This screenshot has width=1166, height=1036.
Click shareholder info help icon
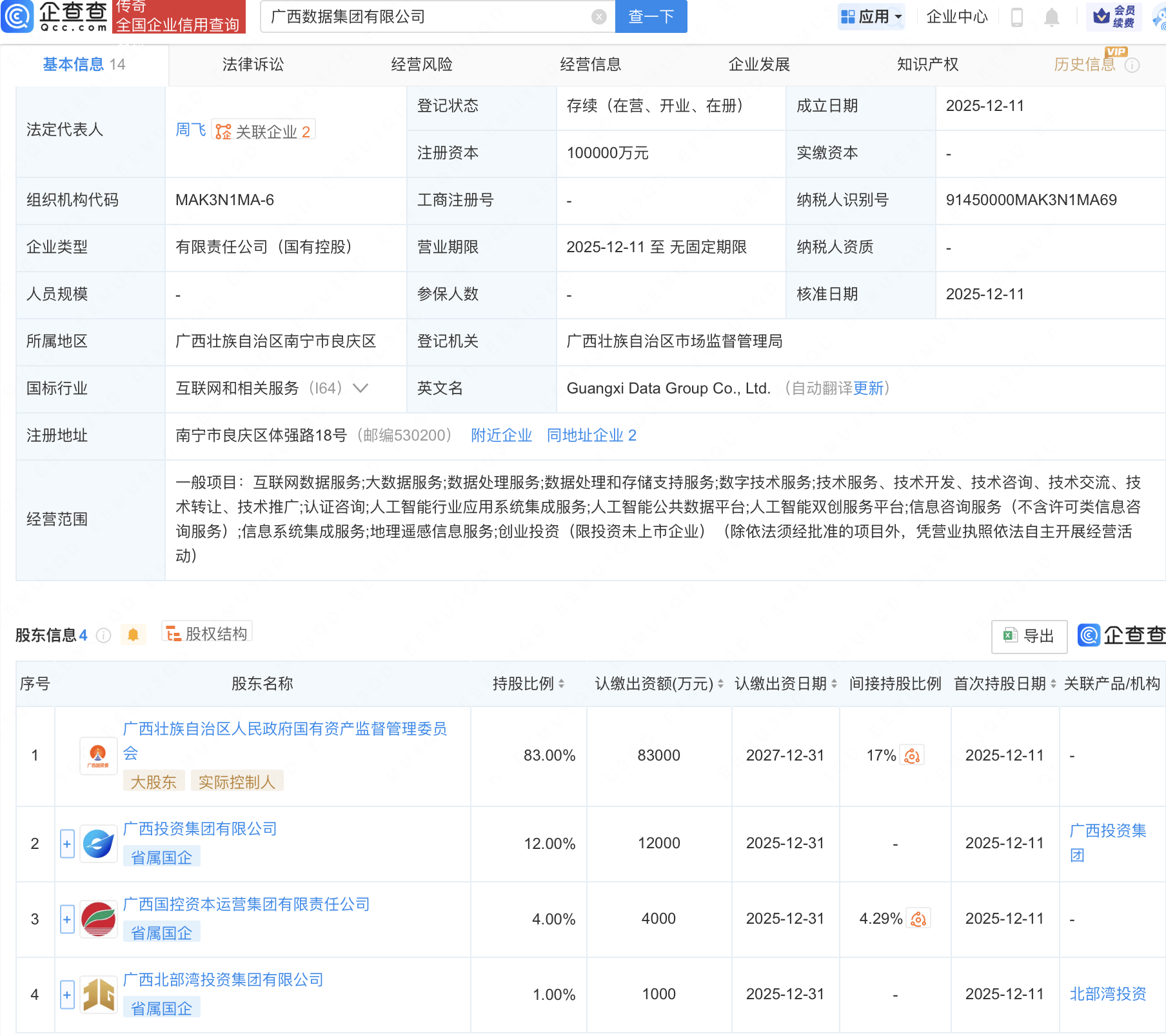(x=103, y=635)
